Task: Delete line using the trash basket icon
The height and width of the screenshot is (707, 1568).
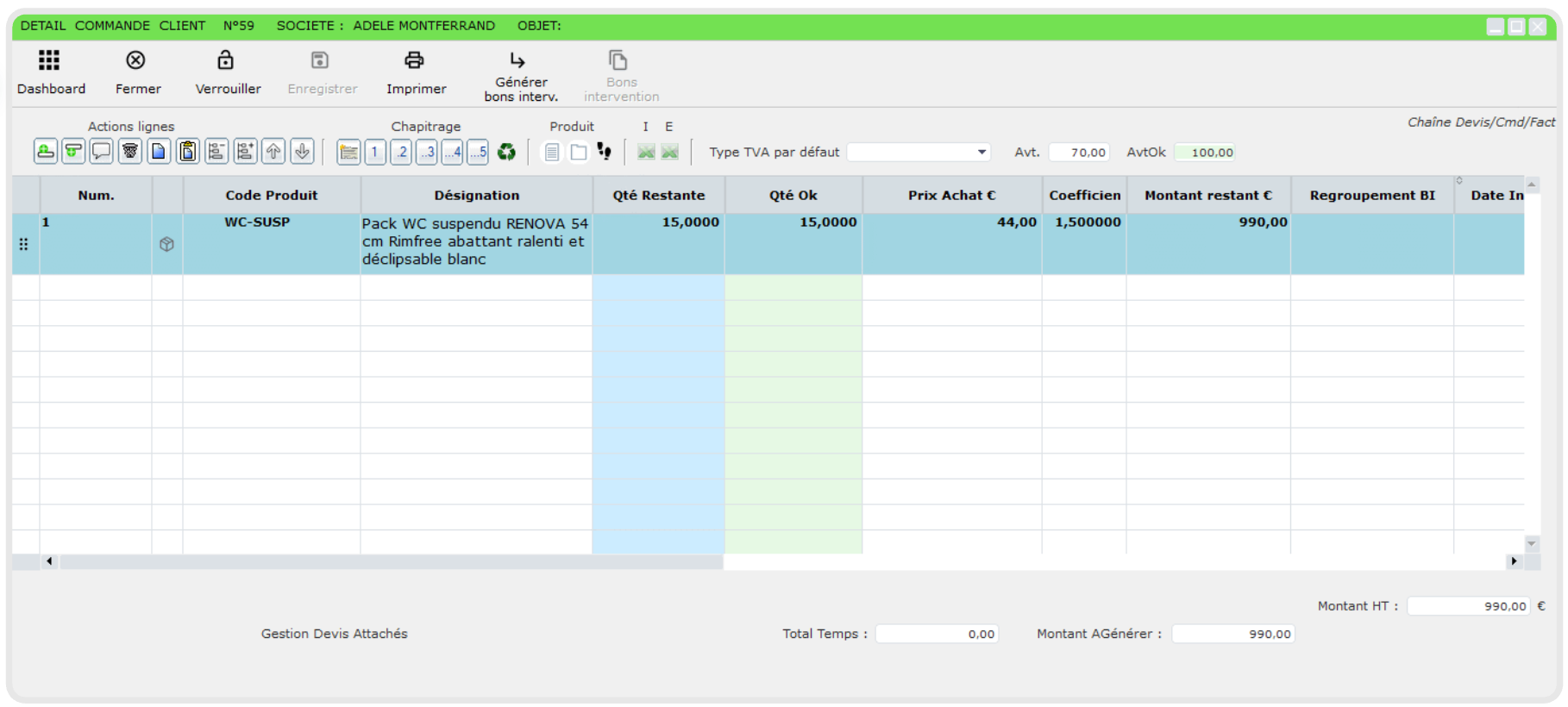Action: pyautogui.click(x=130, y=152)
